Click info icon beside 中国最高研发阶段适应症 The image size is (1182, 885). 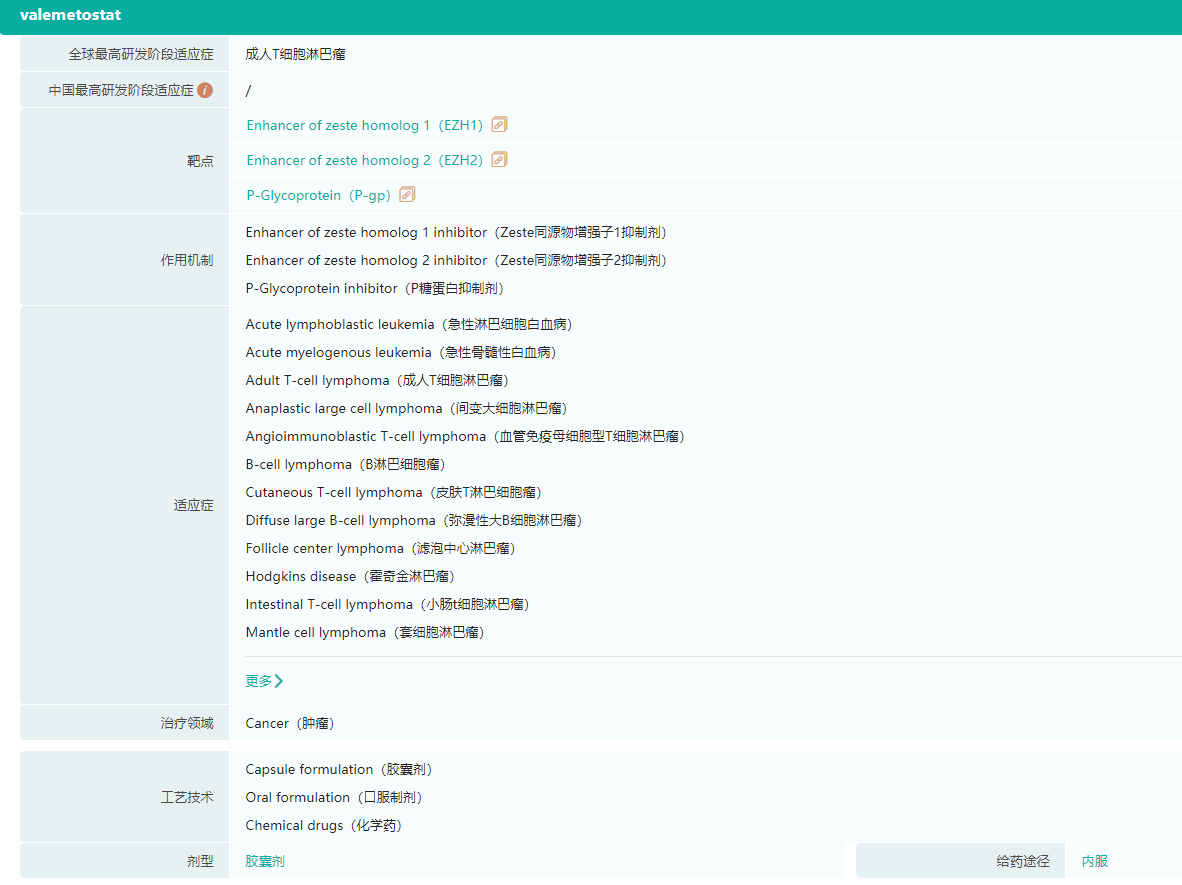pyautogui.click(x=205, y=90)
